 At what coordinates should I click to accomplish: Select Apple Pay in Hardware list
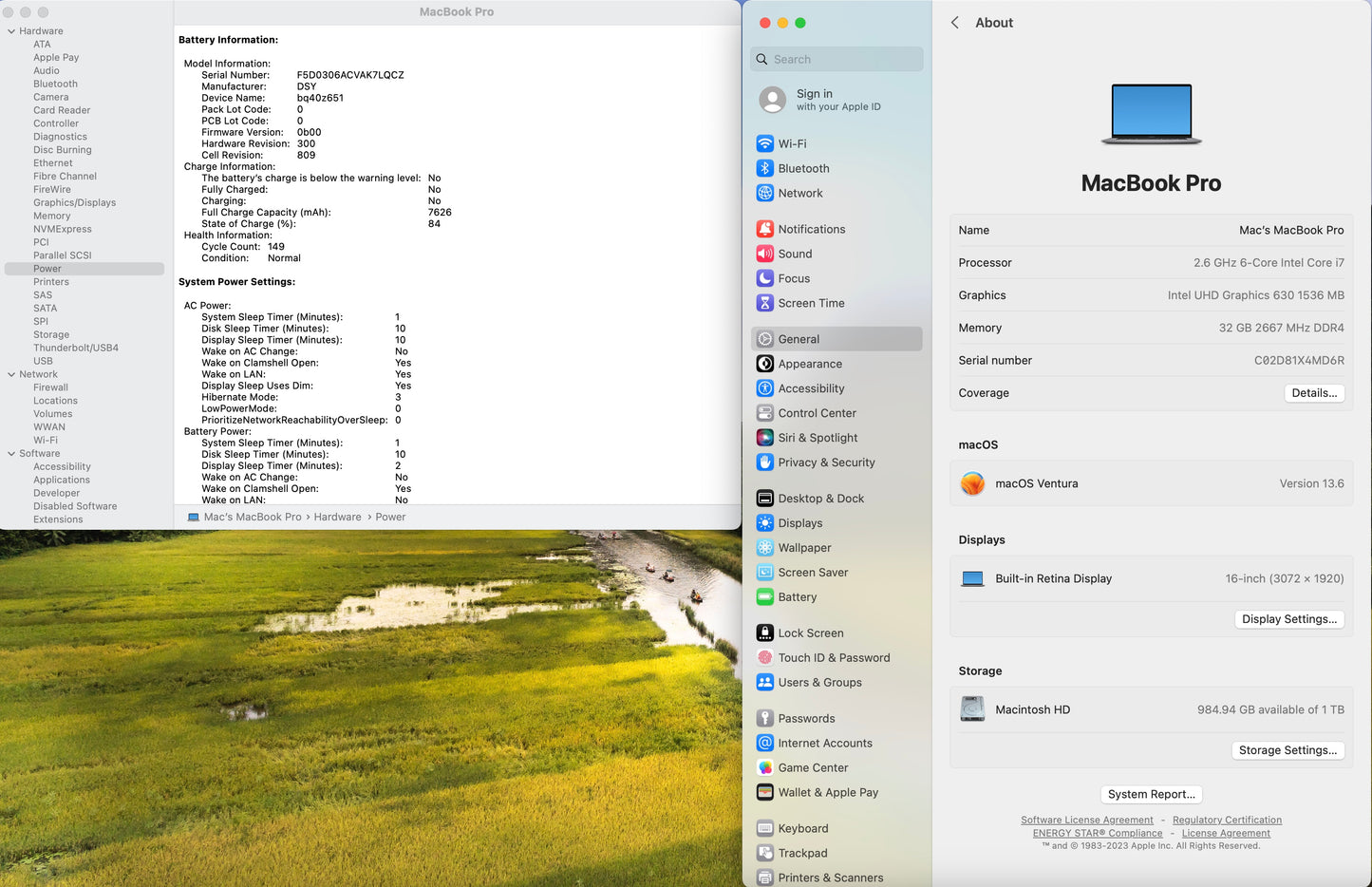[x=56, y=58]
